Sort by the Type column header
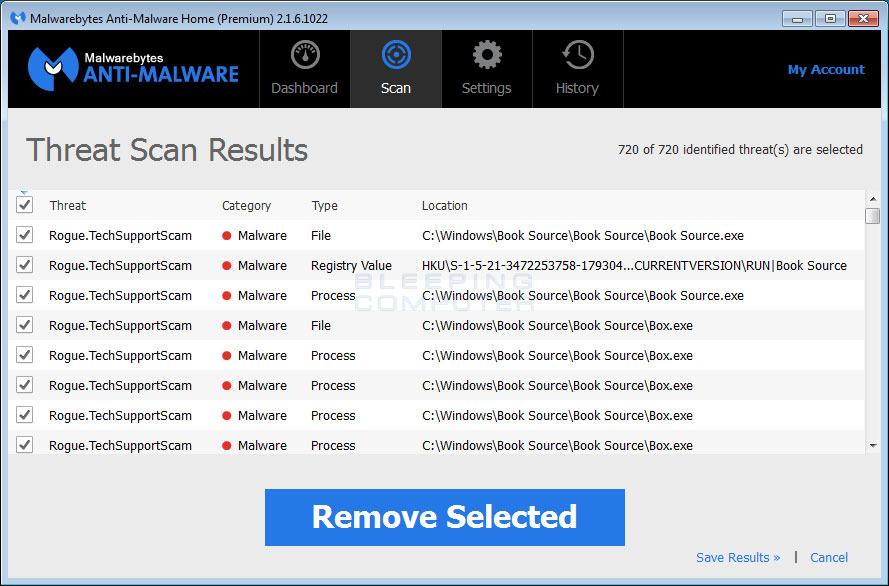 coord(324,205)
